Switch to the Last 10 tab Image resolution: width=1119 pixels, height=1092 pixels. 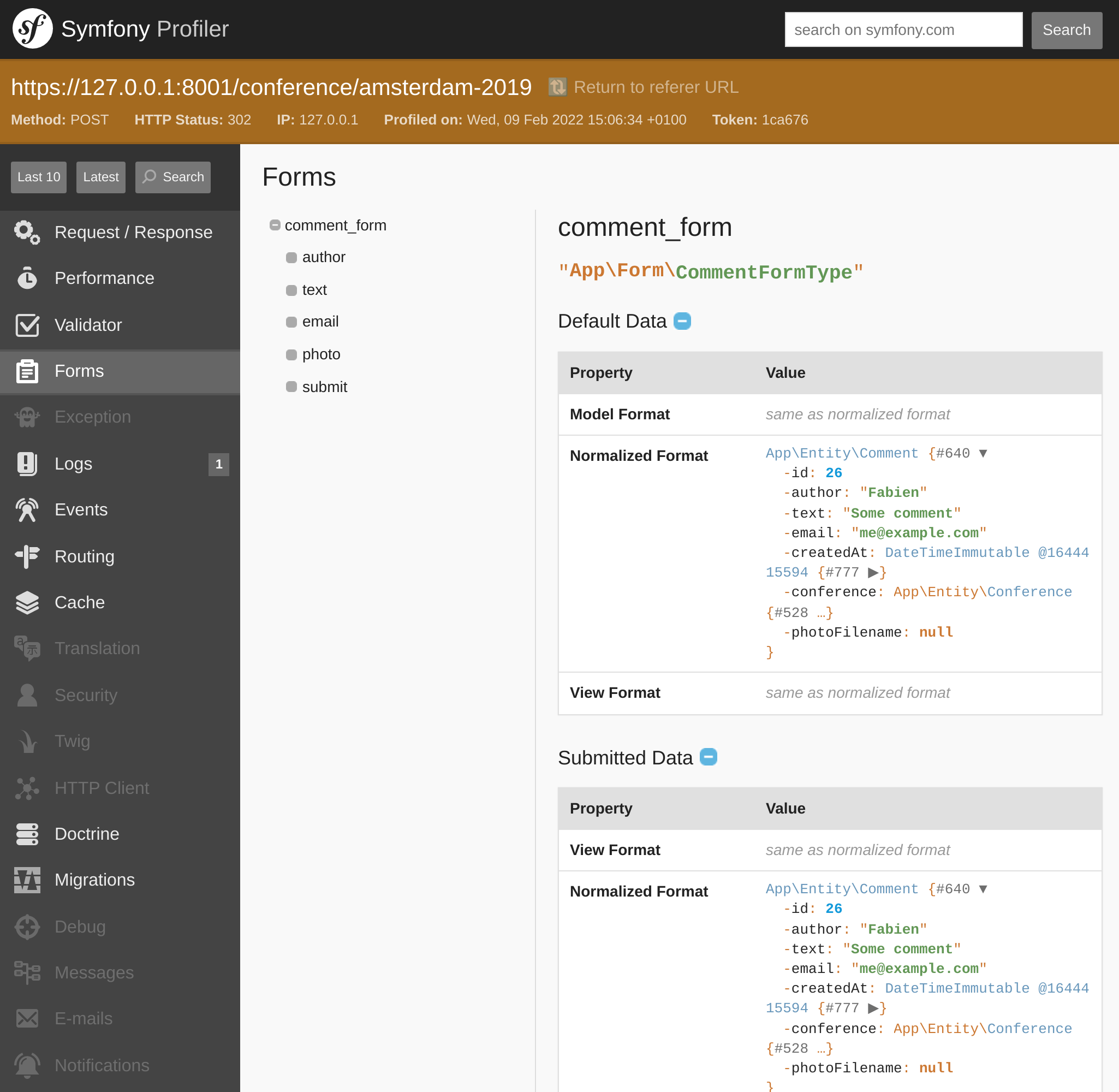coord(39,177)
